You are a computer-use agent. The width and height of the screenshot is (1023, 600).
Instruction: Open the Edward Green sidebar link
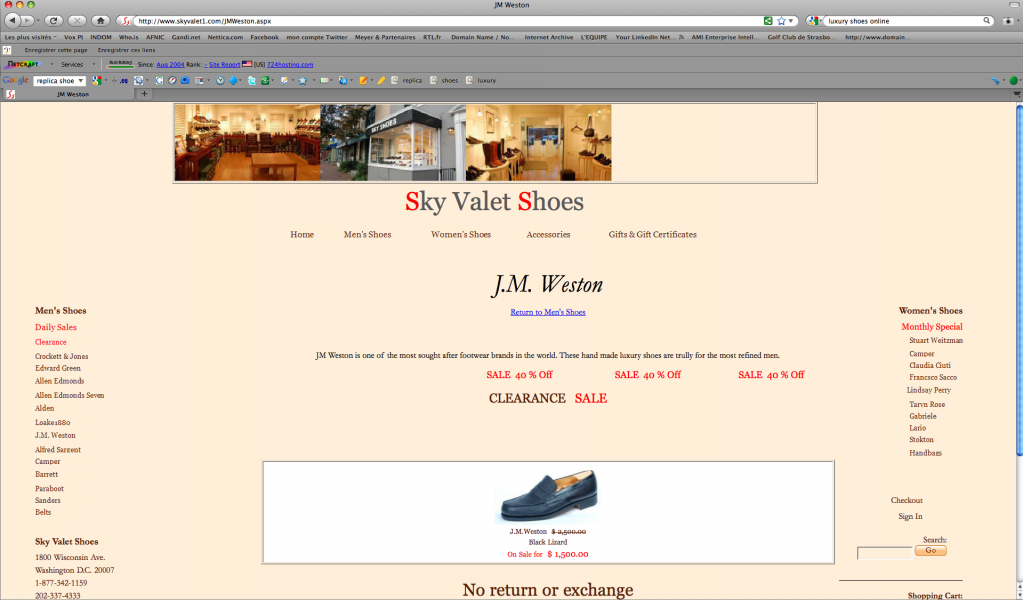57,368
